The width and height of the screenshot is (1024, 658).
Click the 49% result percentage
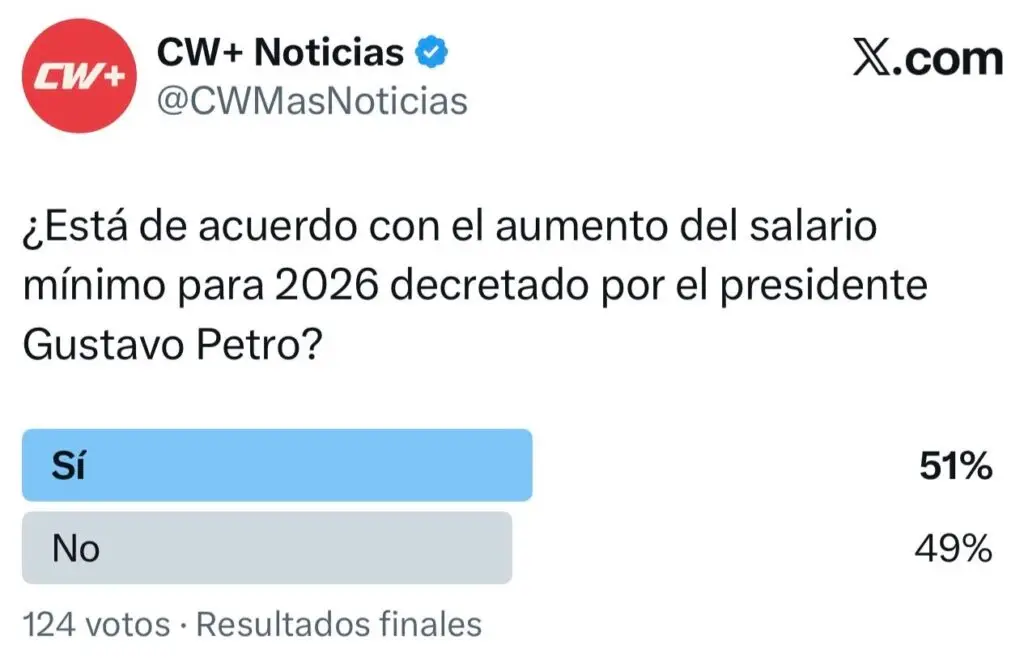(956, 548)
